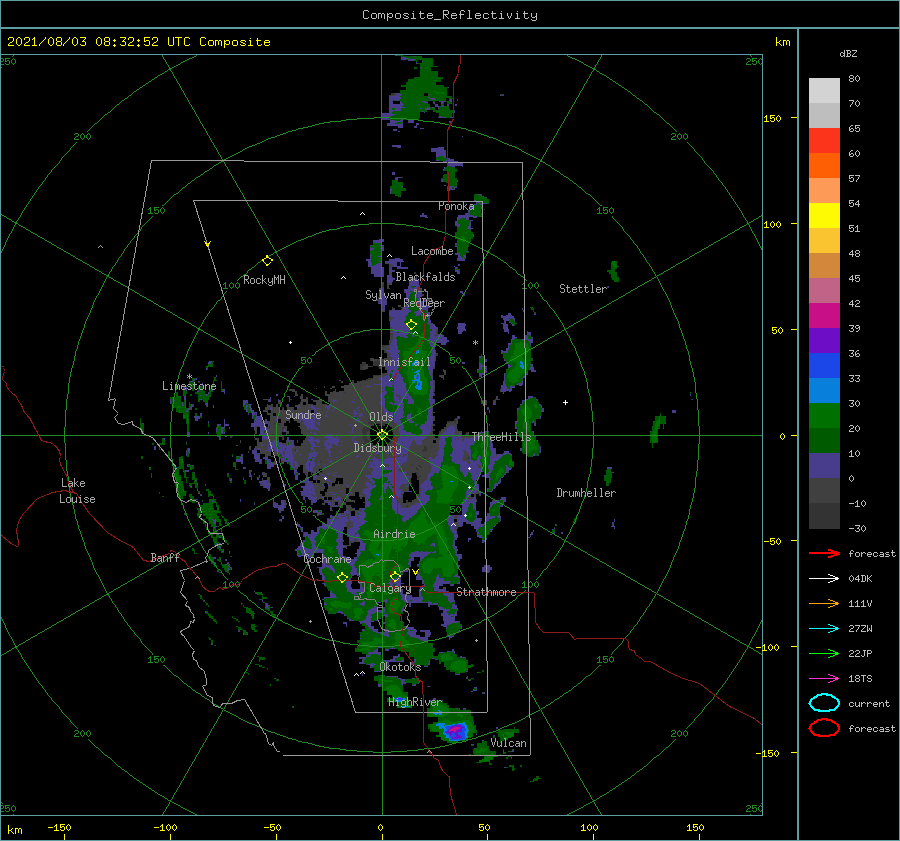
Task: Select the red 60-65 dBZ color swatch
Action: 824,141
